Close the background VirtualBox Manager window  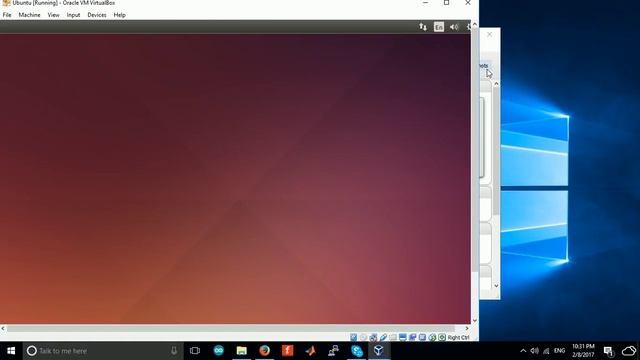489,35
